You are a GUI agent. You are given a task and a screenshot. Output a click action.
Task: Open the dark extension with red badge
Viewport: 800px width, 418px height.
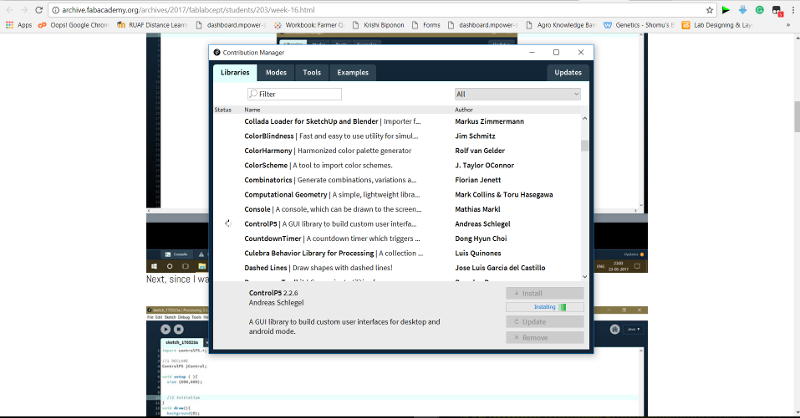point(777,10)
